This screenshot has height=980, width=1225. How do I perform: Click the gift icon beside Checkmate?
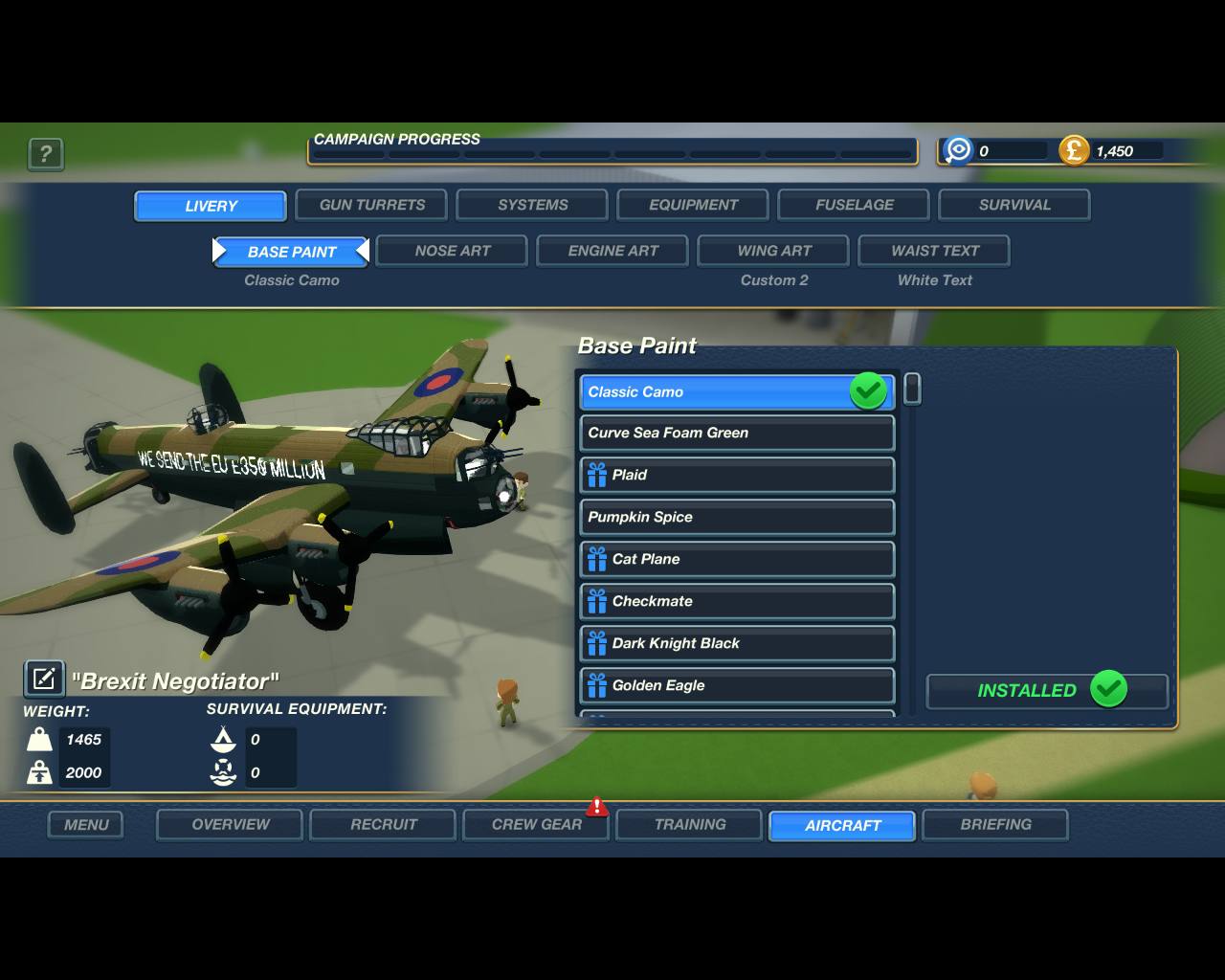click(597, 601)
